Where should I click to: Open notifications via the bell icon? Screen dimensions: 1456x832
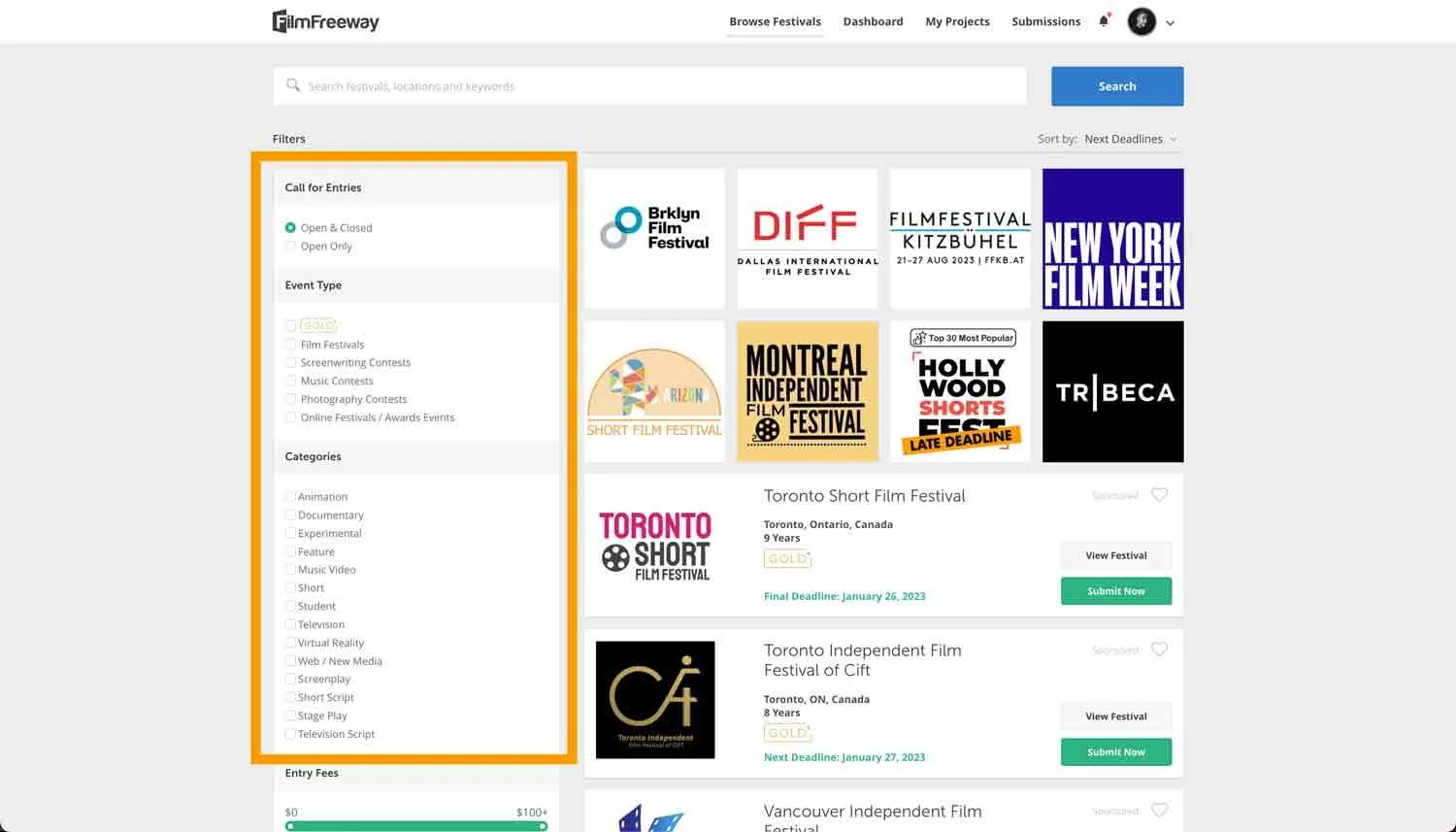tap(1103, 20)
